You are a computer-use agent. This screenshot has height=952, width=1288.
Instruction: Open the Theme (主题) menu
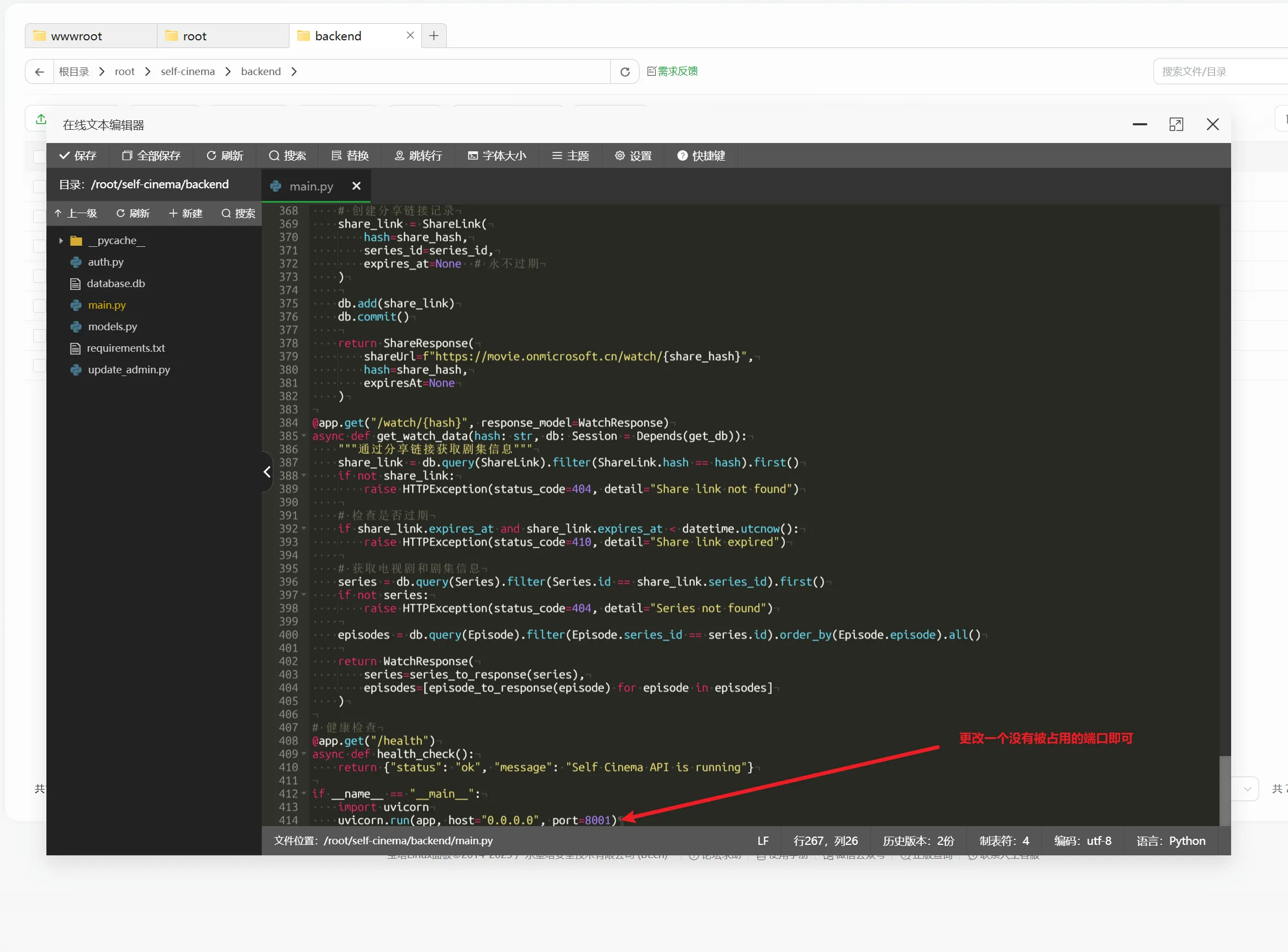[571, 156]
